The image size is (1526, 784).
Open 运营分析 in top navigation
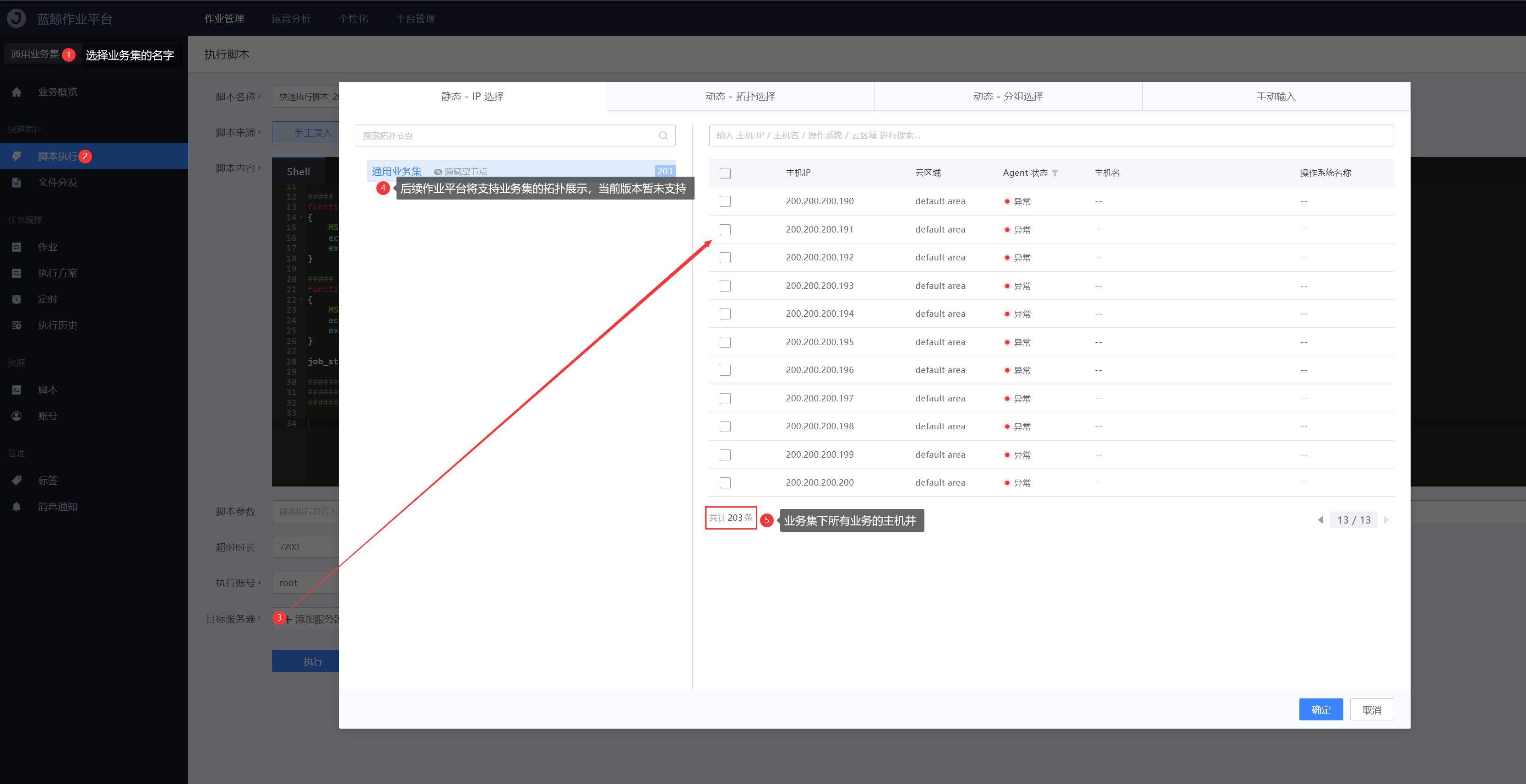(x=291, y=18)
